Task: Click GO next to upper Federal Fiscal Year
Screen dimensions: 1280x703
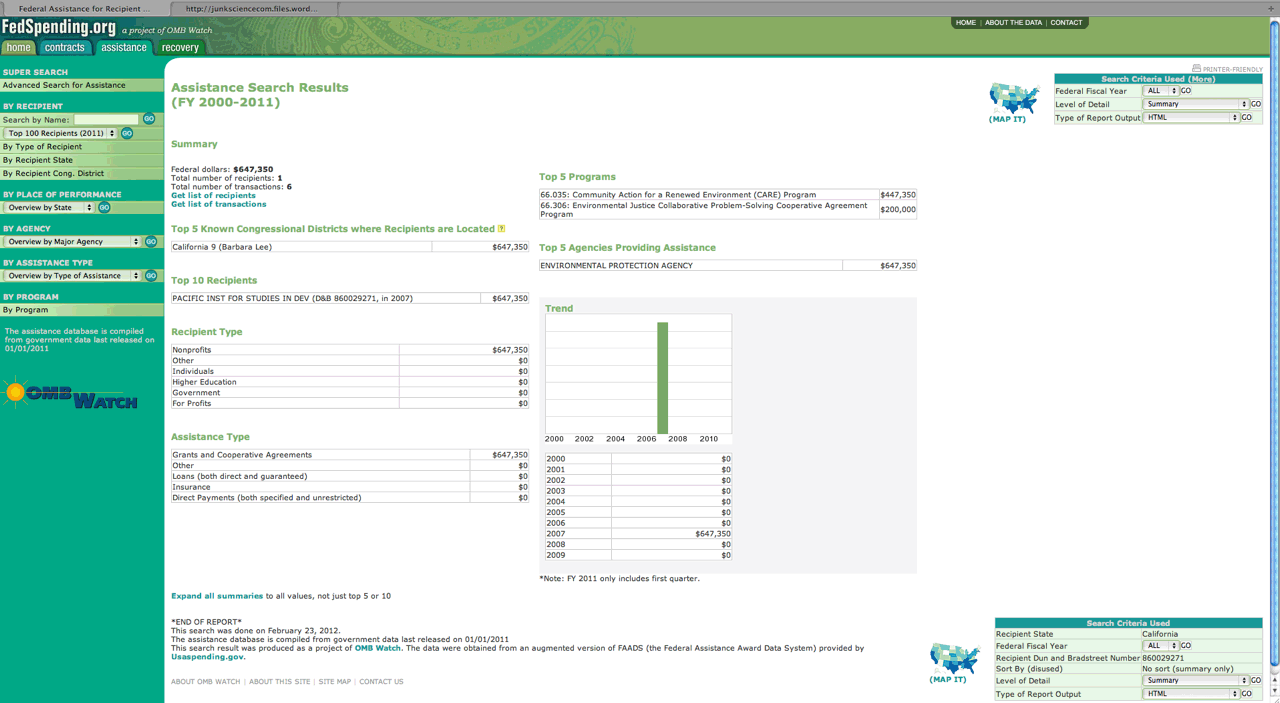Action: pyautogui.click(x=1186, y=91)
